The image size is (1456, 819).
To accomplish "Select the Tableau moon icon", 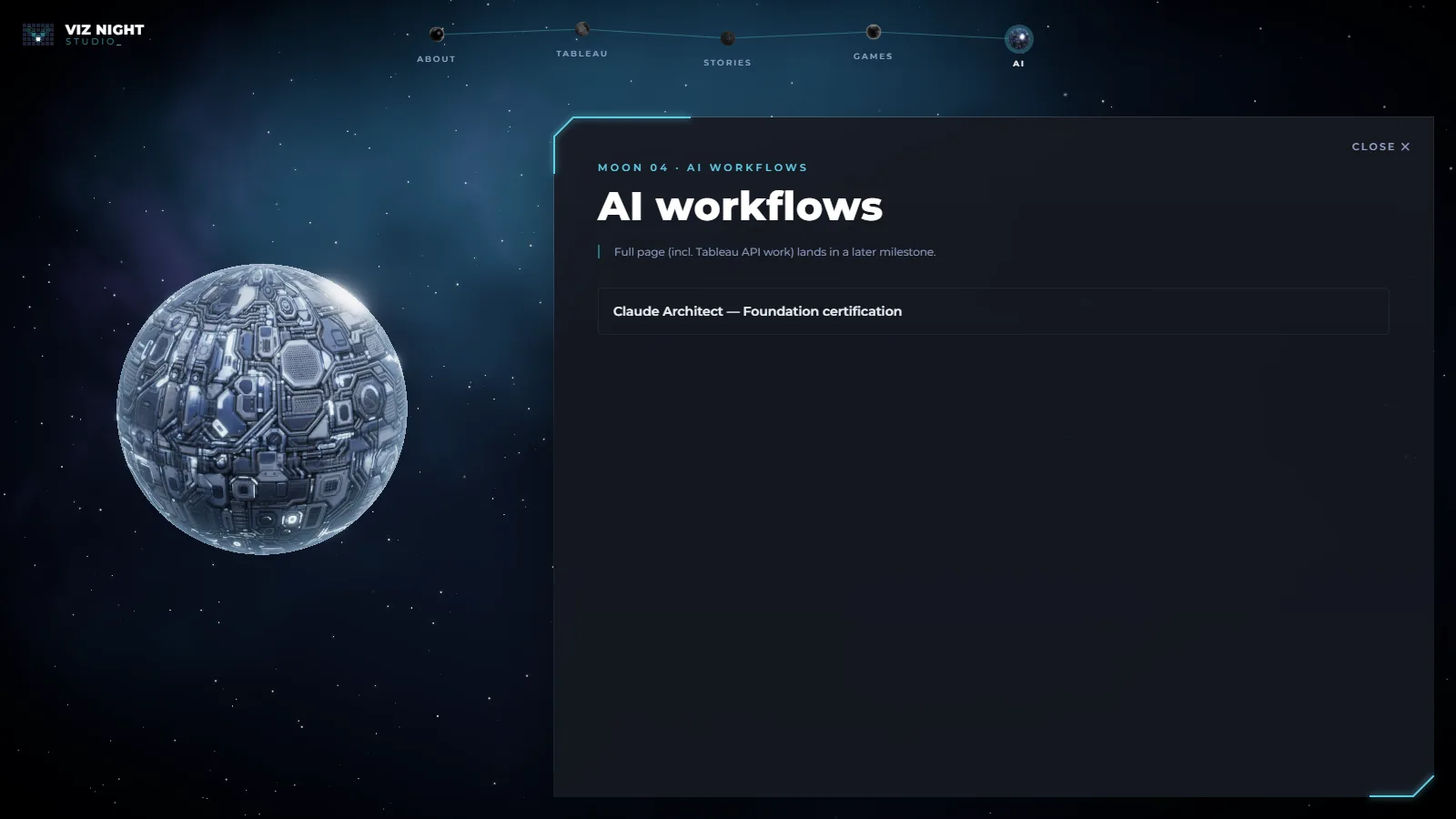I will pos(582,30).
